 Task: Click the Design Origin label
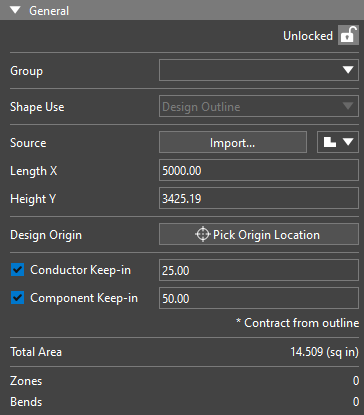[x=46, y=235]
